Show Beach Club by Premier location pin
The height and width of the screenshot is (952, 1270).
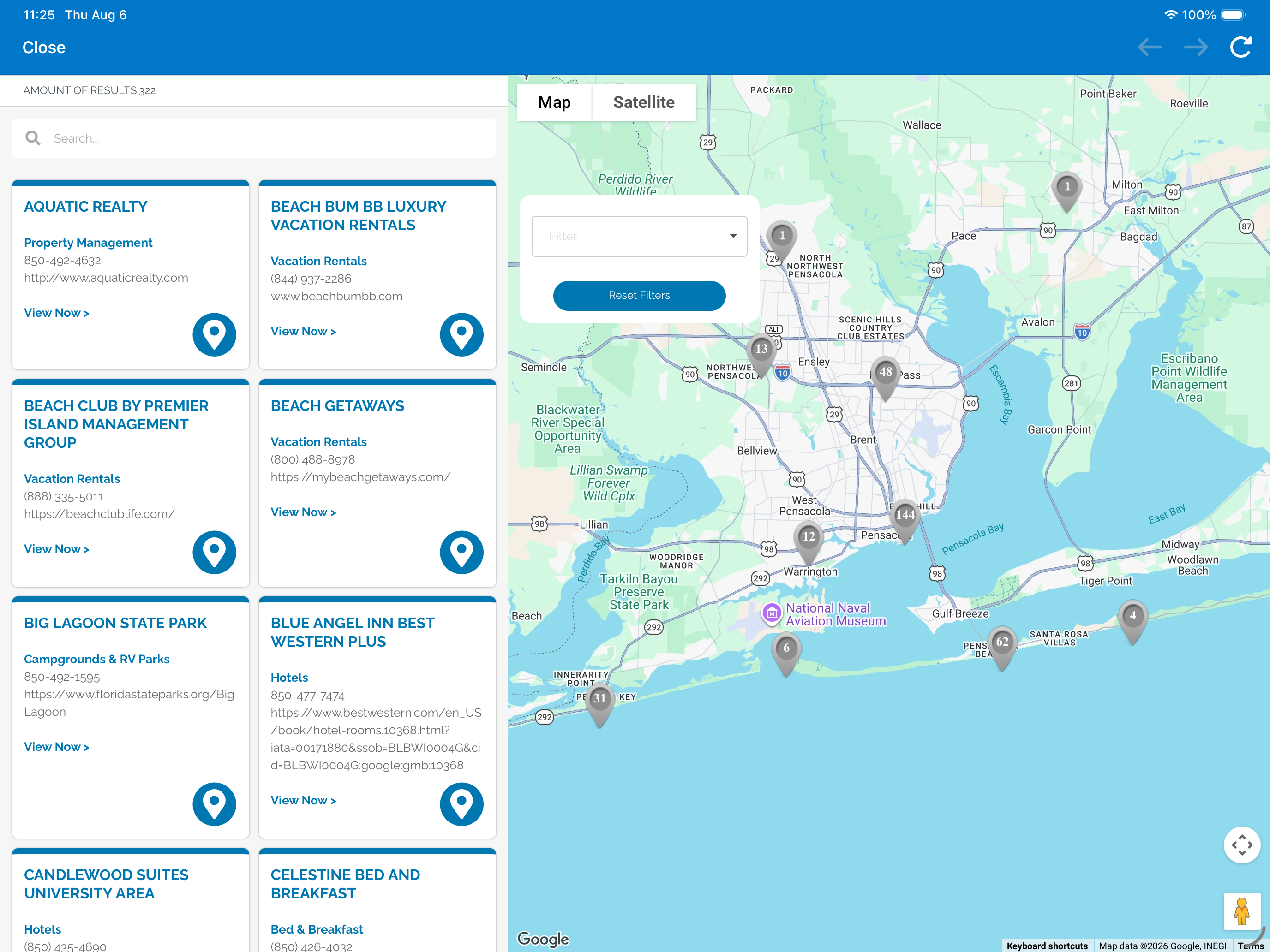[214, 552]
